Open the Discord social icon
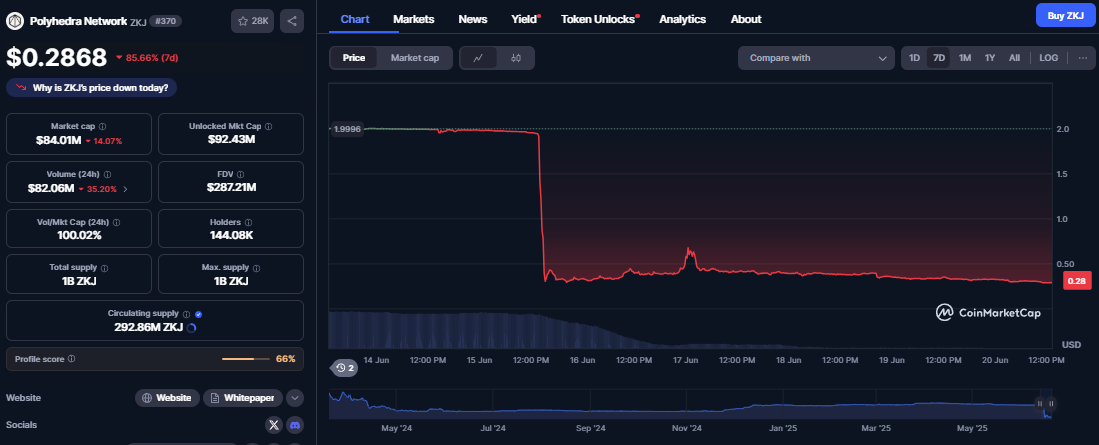The image size is (1099, 445). coord(295,425)
